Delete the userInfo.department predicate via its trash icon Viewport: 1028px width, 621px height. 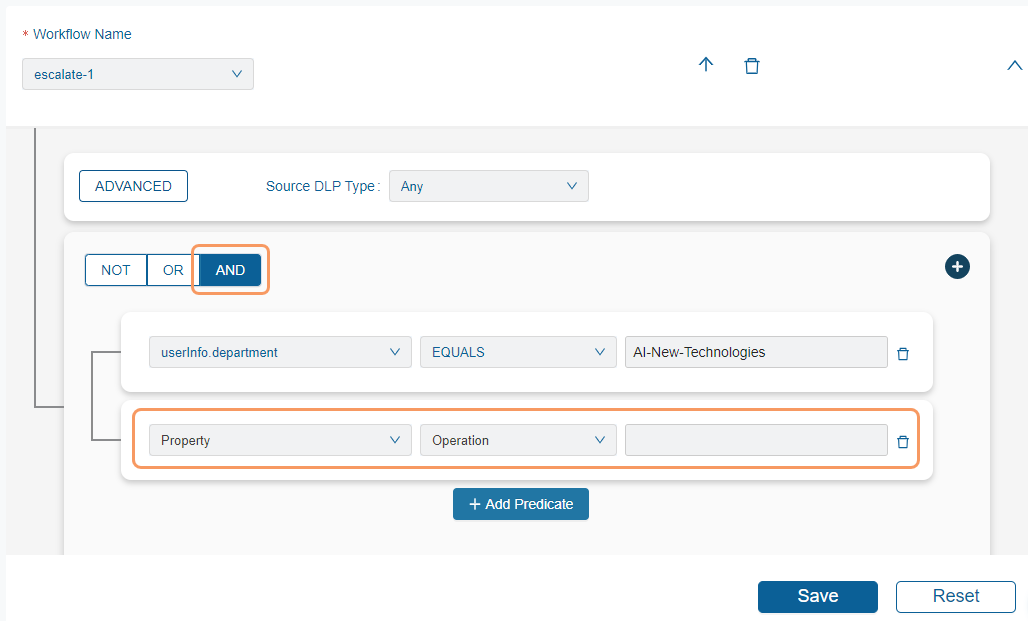click(903, 353)
